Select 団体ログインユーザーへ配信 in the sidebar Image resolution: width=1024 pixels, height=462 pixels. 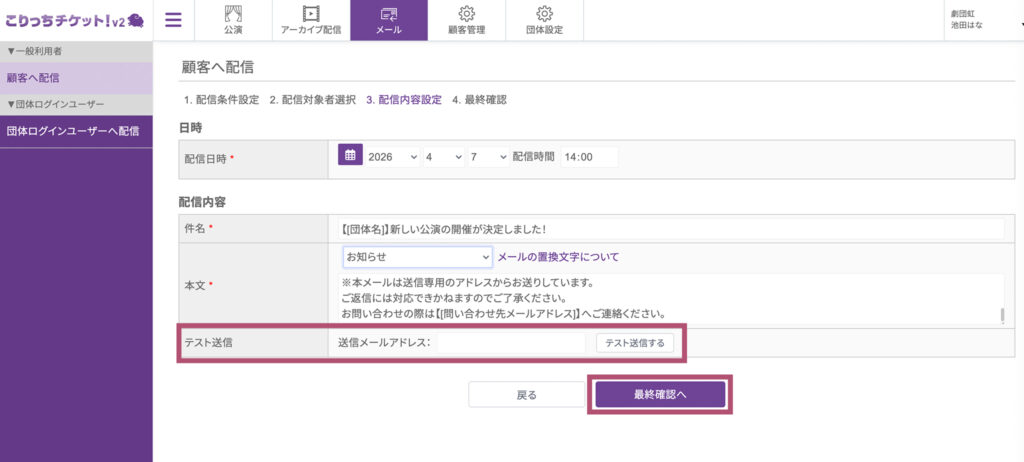(76, 131)
